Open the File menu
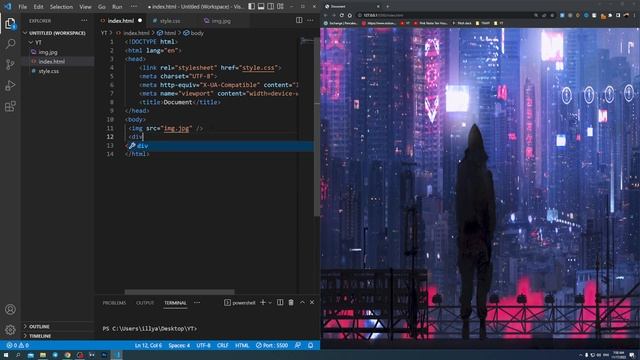This screenshot has height=360, width=640. (23, 7)
